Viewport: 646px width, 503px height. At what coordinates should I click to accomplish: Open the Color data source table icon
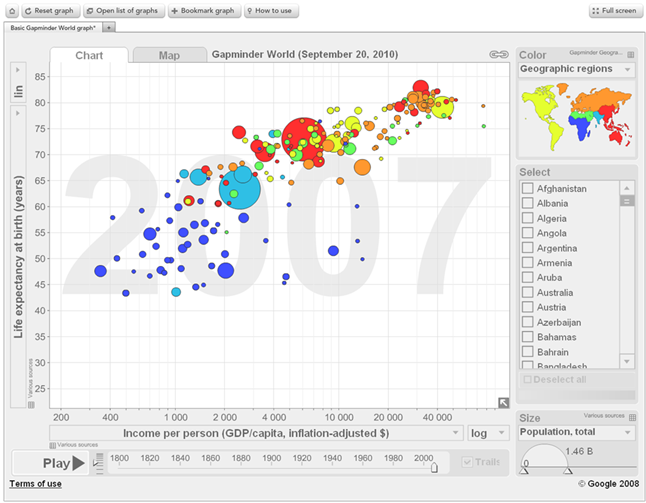[x=630, y=54]
